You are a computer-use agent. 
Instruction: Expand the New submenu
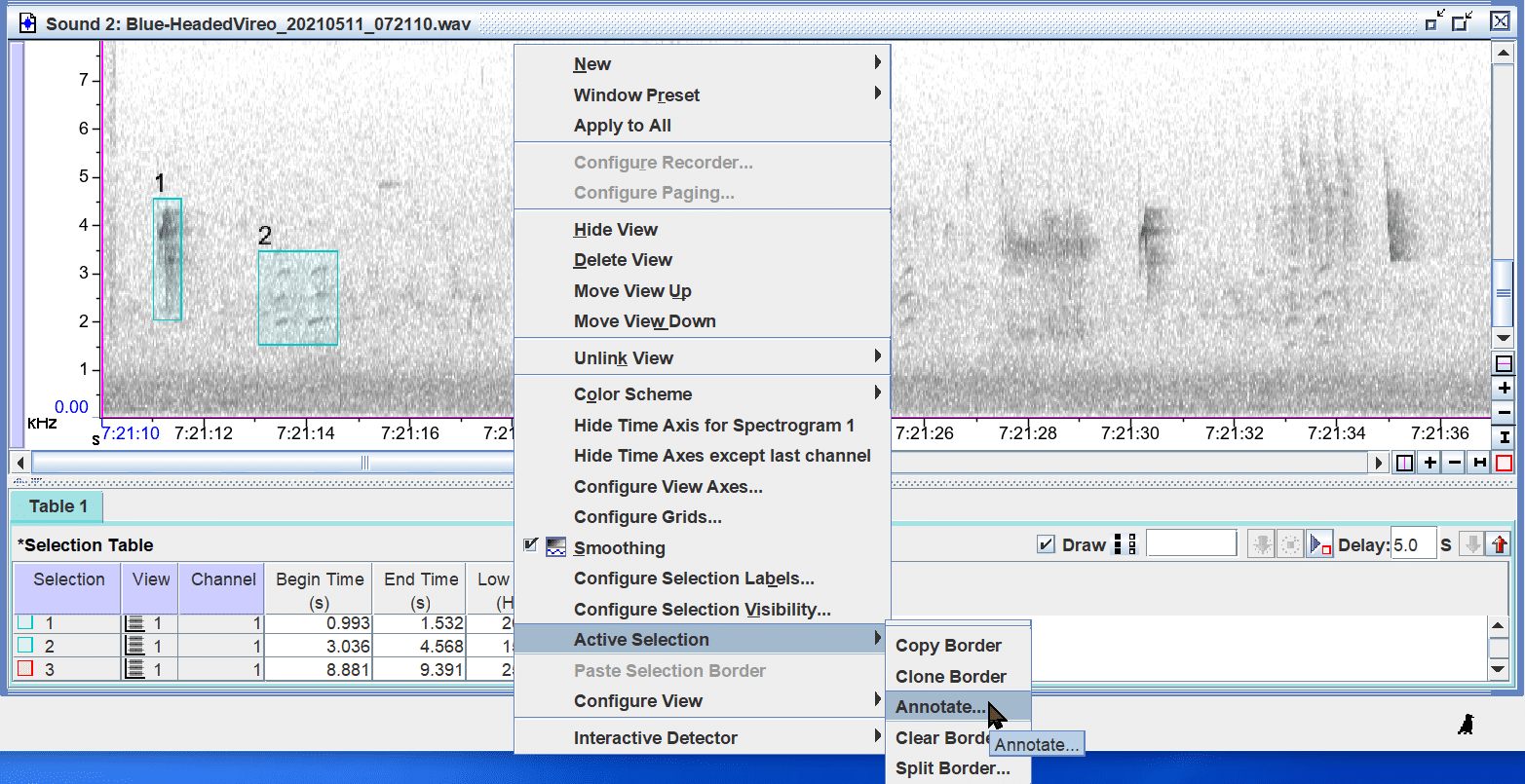tap(702, 63)
